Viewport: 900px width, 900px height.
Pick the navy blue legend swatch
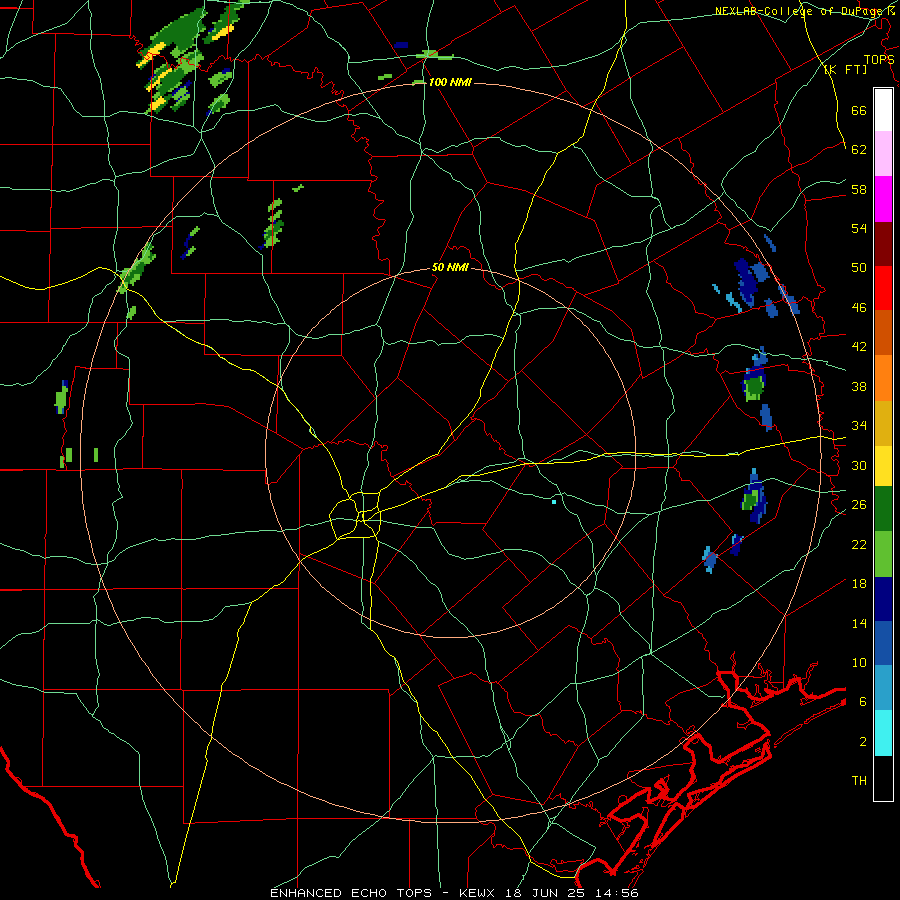[x=883, y=599]
